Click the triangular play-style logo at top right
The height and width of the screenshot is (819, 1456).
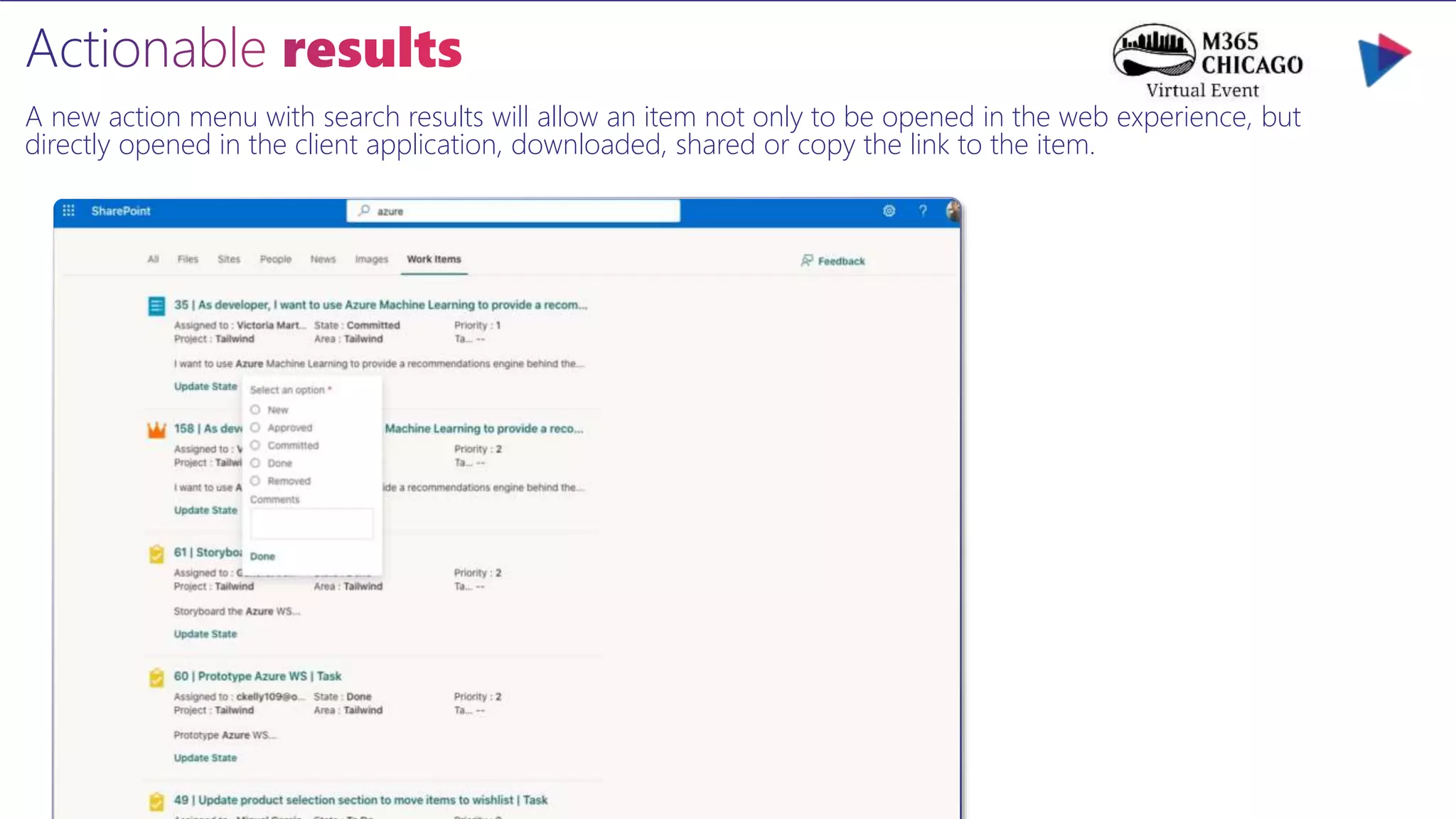(x=1383, y=60)
